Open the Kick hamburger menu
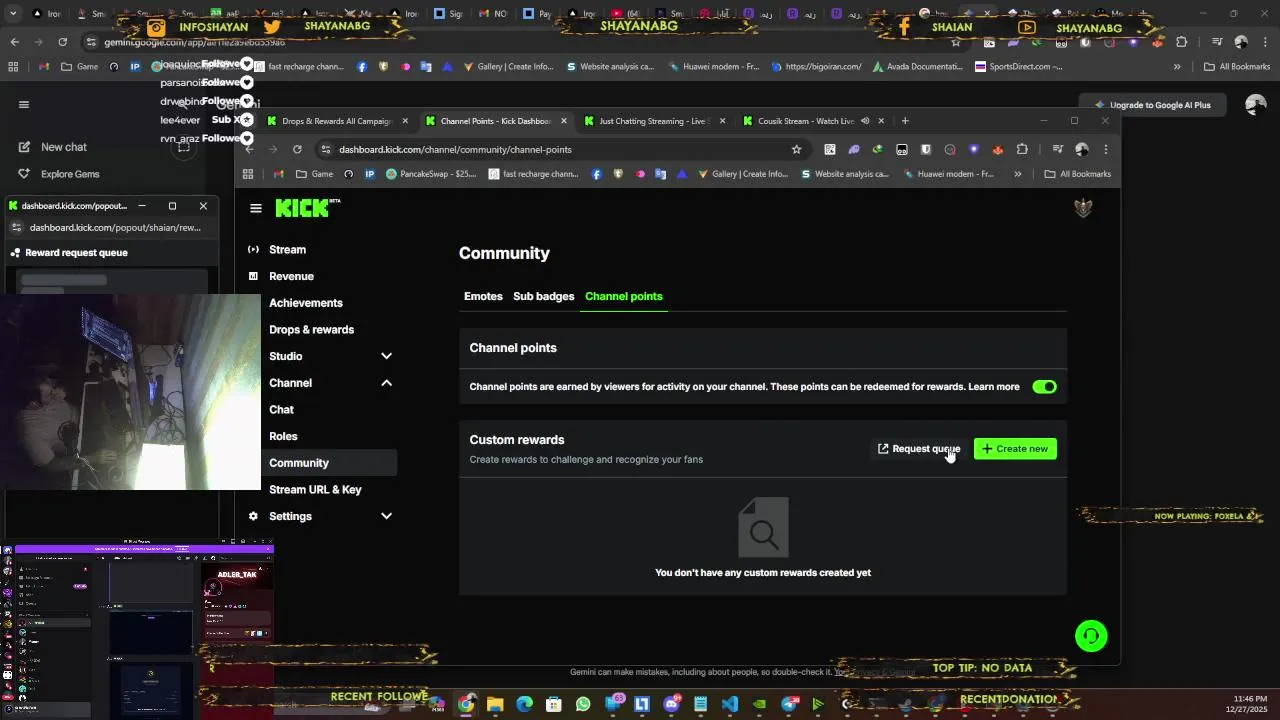Viewport: 1280px width, 720px height. pyautogui.click(x=256, y=208)
